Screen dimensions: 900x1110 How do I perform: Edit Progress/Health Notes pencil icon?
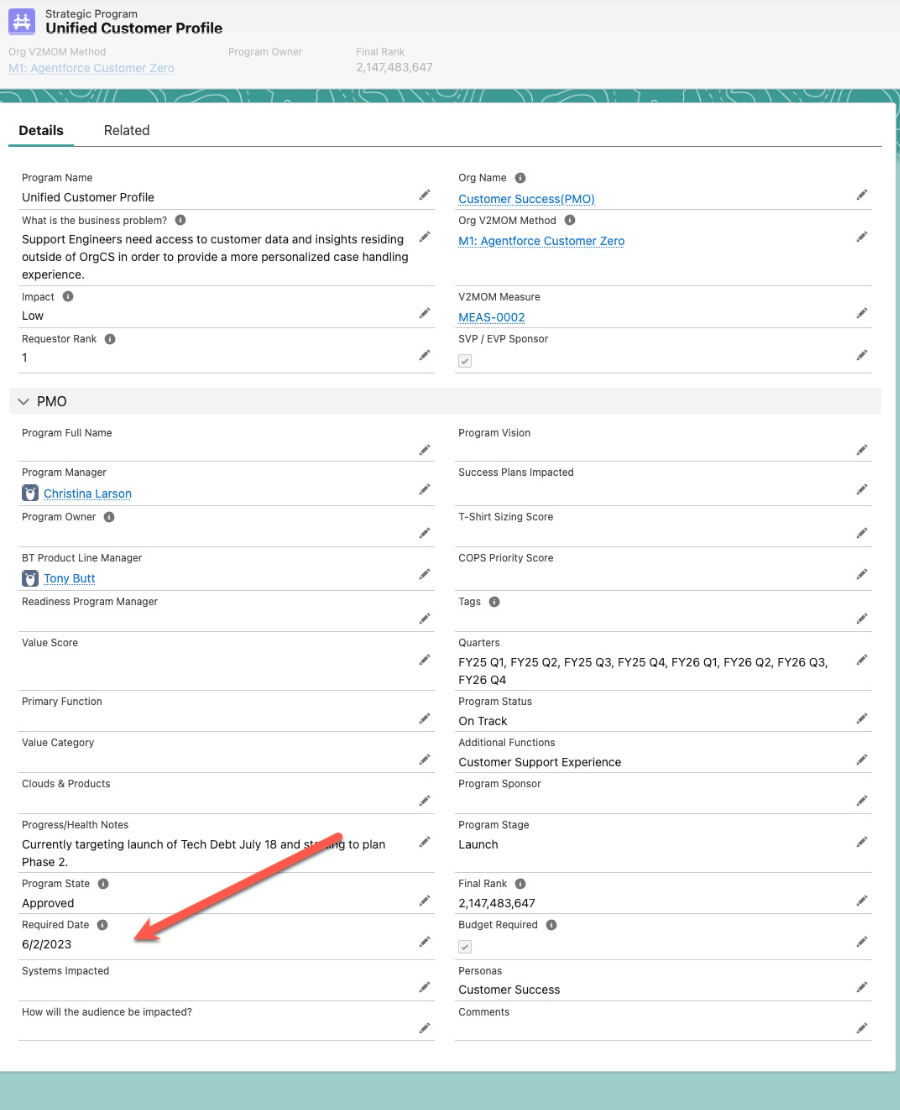424,842
